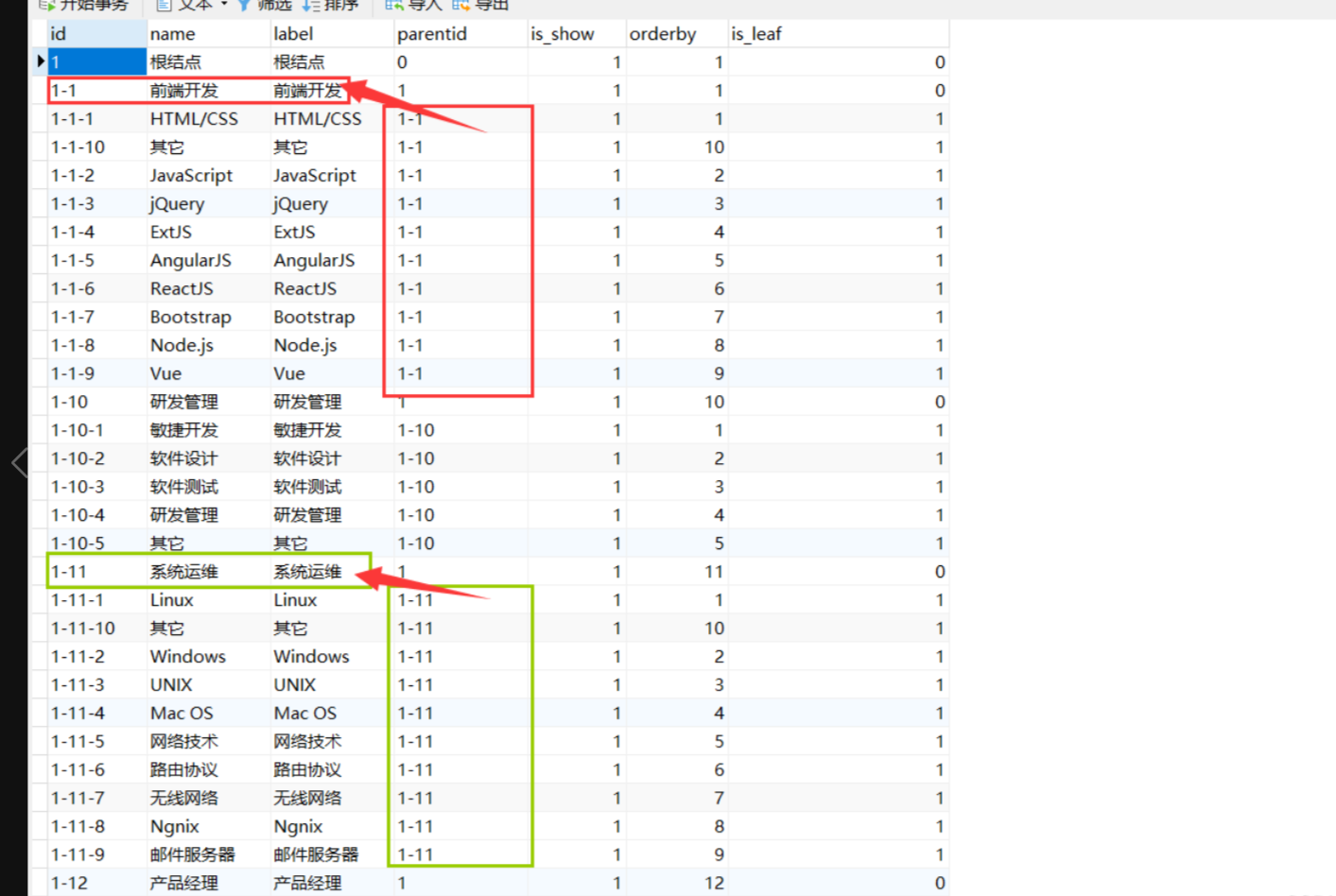Select parentid cell 0 of root row
1336x896 pixels.
click(x=460, y=62)
